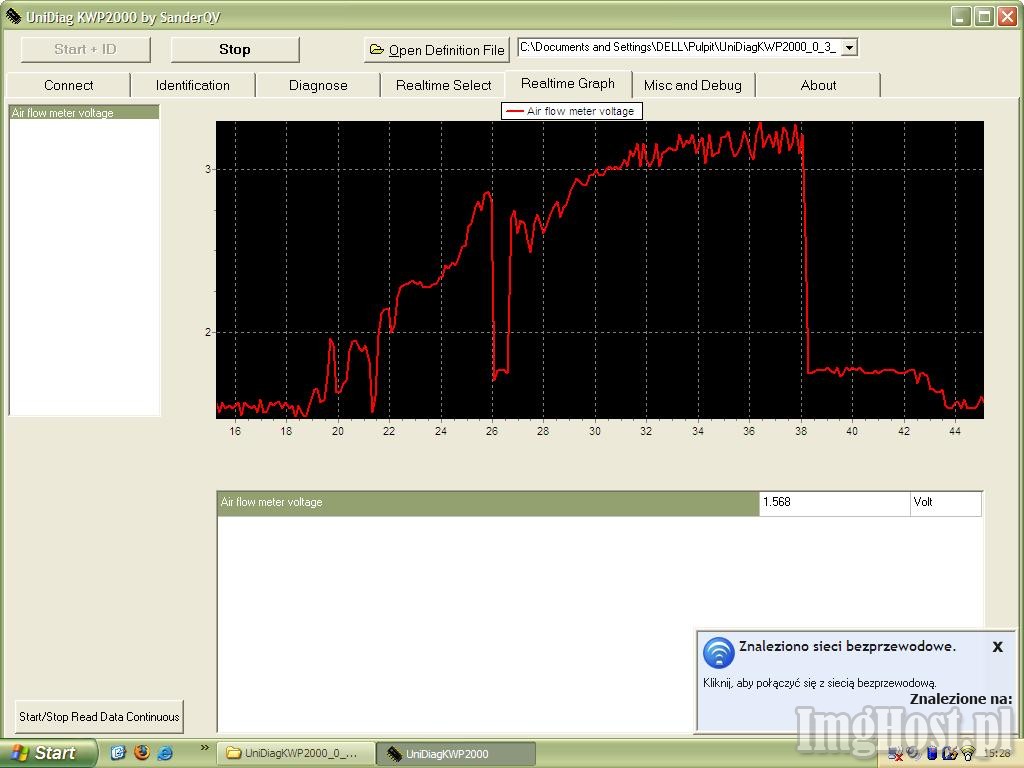Click the Stop button
The height and width of the screenshot is (768, 1024).
235,50
